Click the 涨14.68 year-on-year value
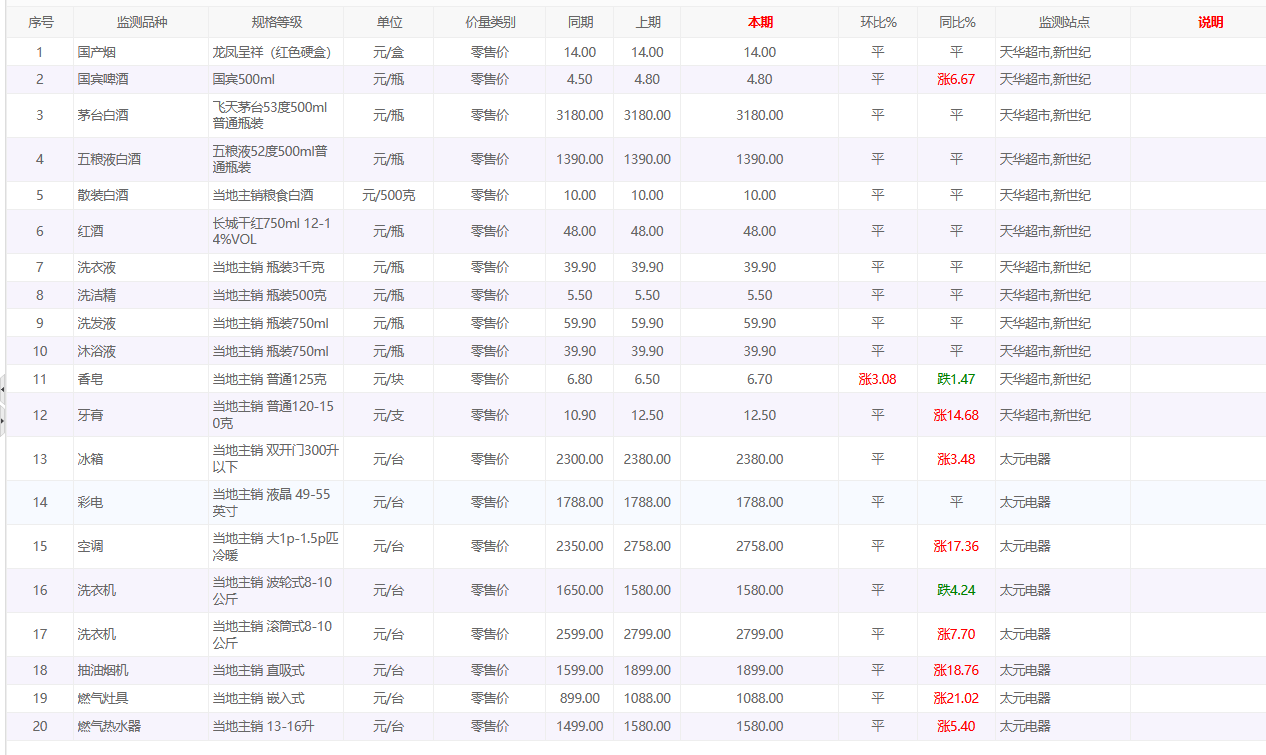The height and width of the screenshot is (755, 1266). click(x=956, y=415)
